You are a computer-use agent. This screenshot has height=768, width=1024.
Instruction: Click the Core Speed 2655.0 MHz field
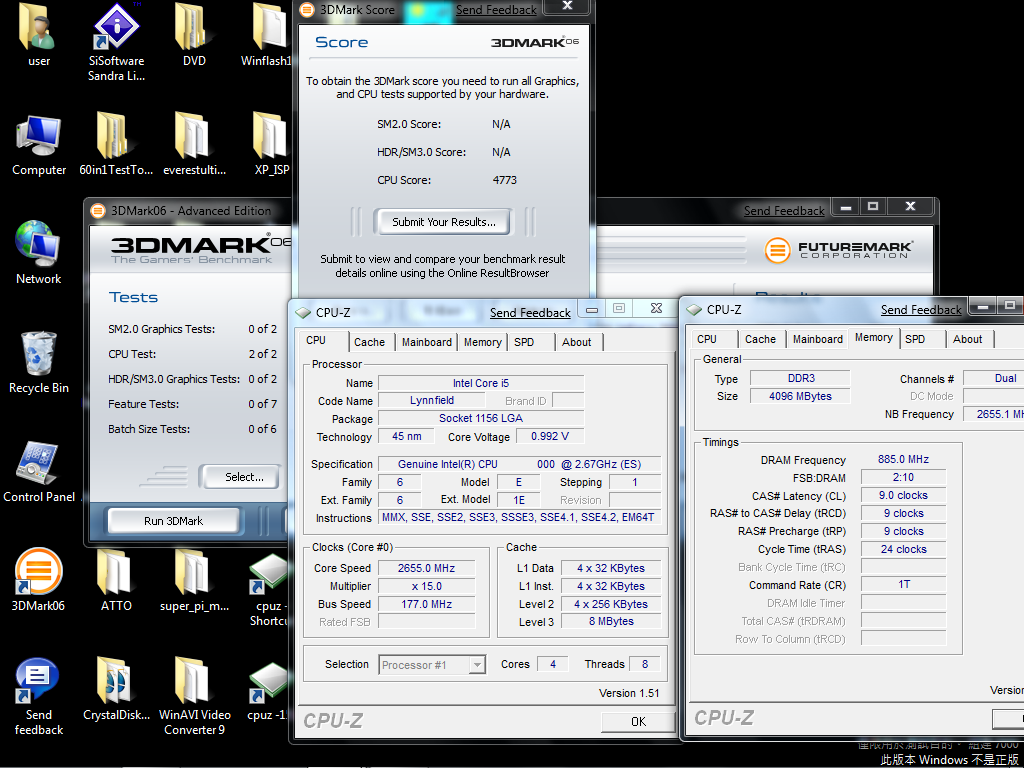[x=426, y=568]
